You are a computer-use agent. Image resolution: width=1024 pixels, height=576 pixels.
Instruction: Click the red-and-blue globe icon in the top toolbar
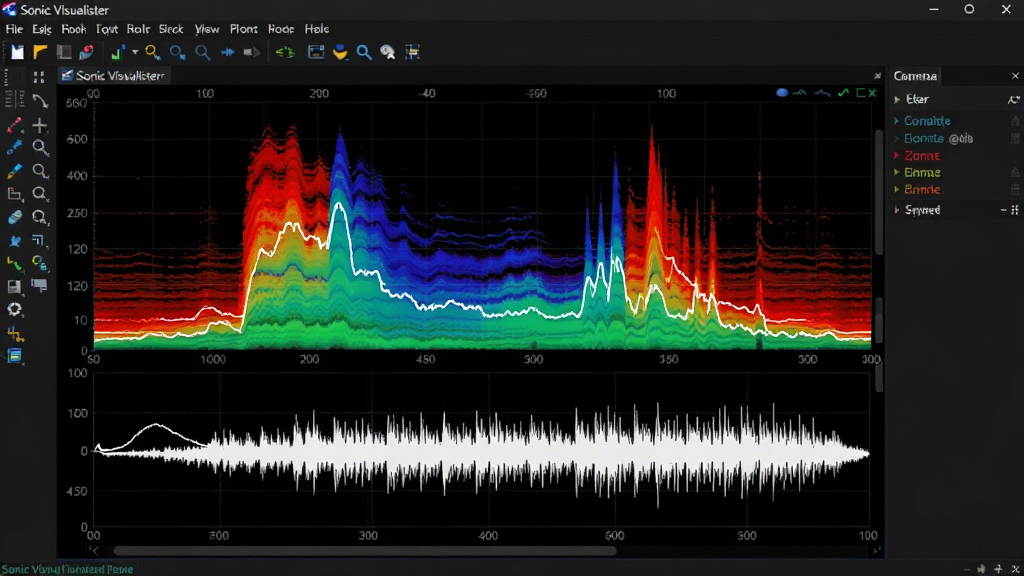(86, 52)
